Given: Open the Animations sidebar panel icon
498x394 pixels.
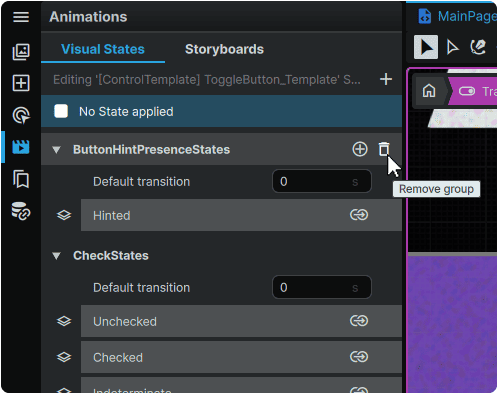Looking at the screenshot, I should (21, 147).
